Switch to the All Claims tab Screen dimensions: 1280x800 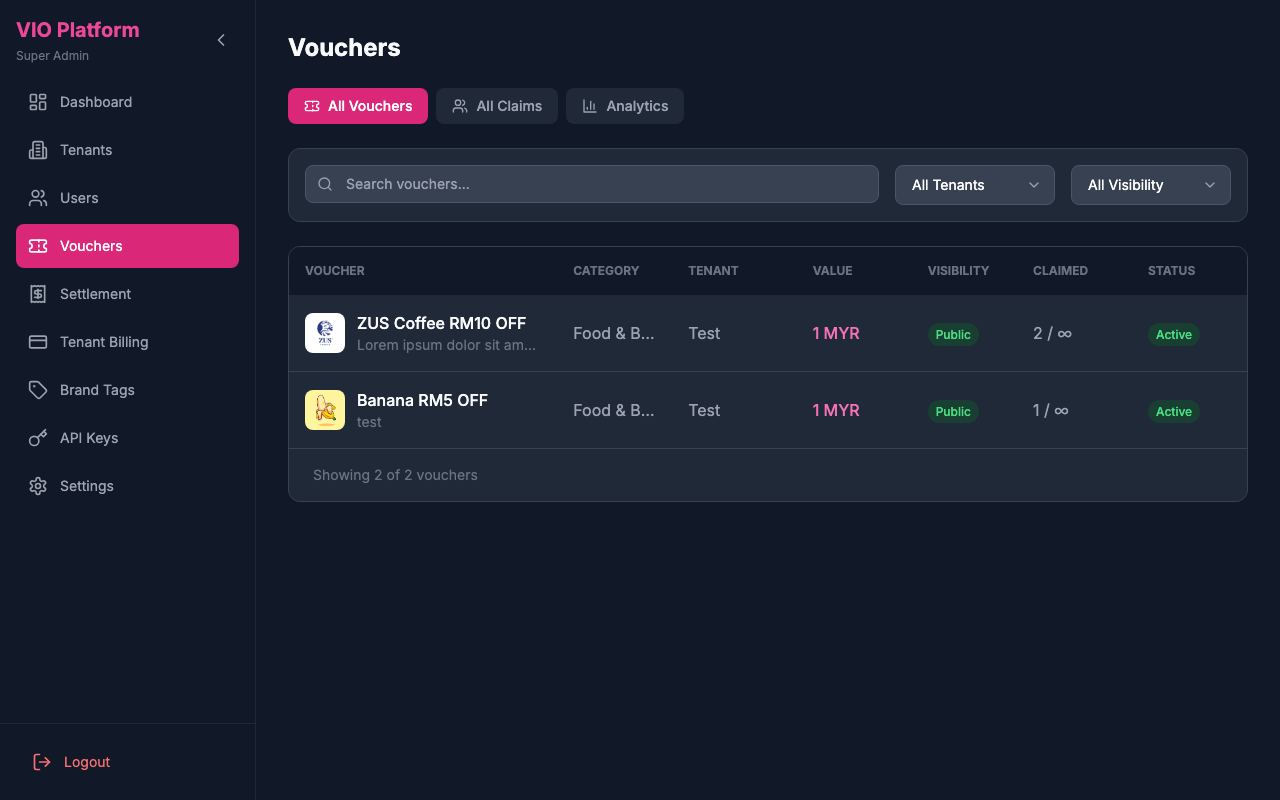click(496, 105)
